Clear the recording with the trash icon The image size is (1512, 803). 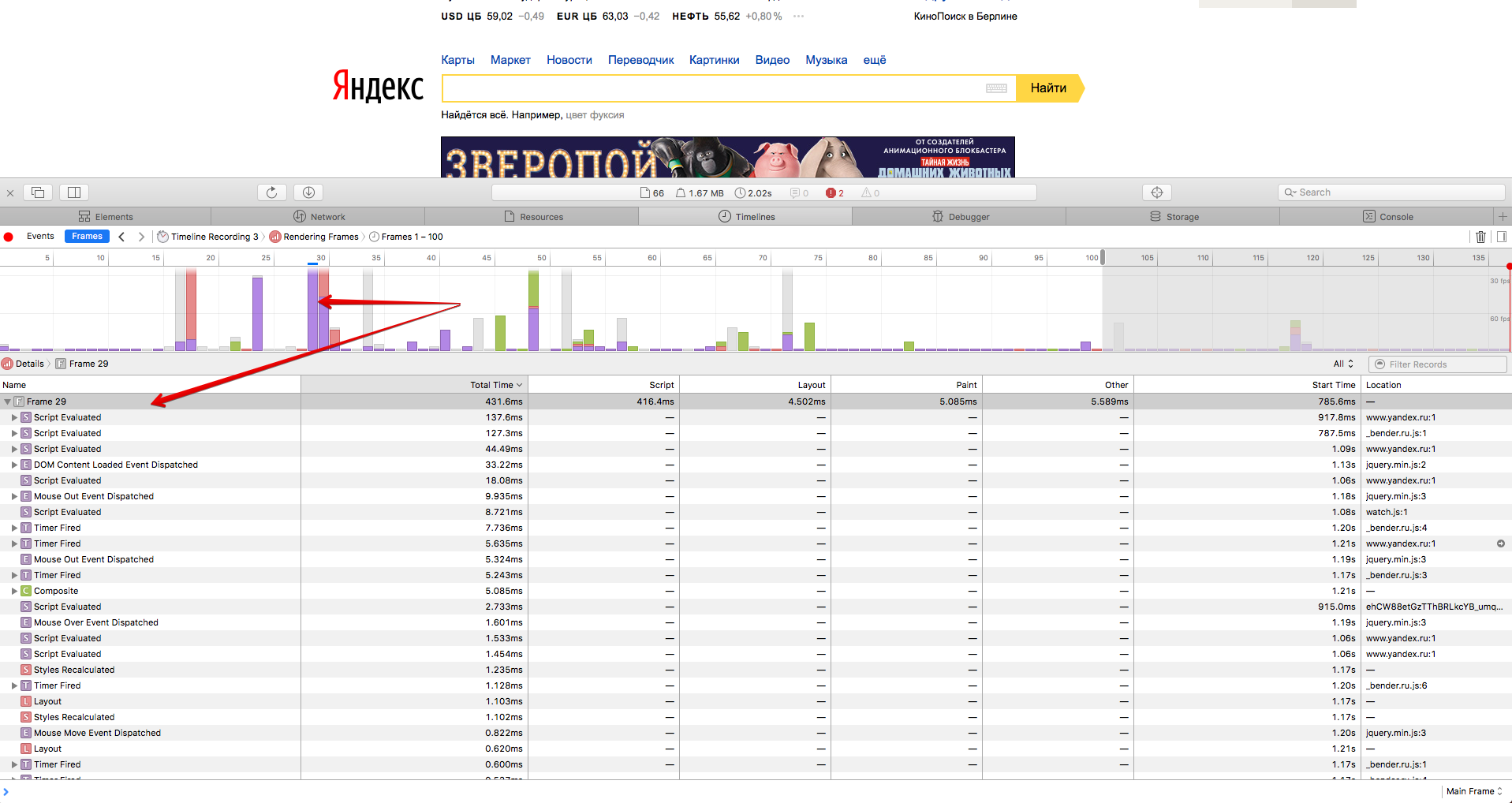[x=1480, y=237]
